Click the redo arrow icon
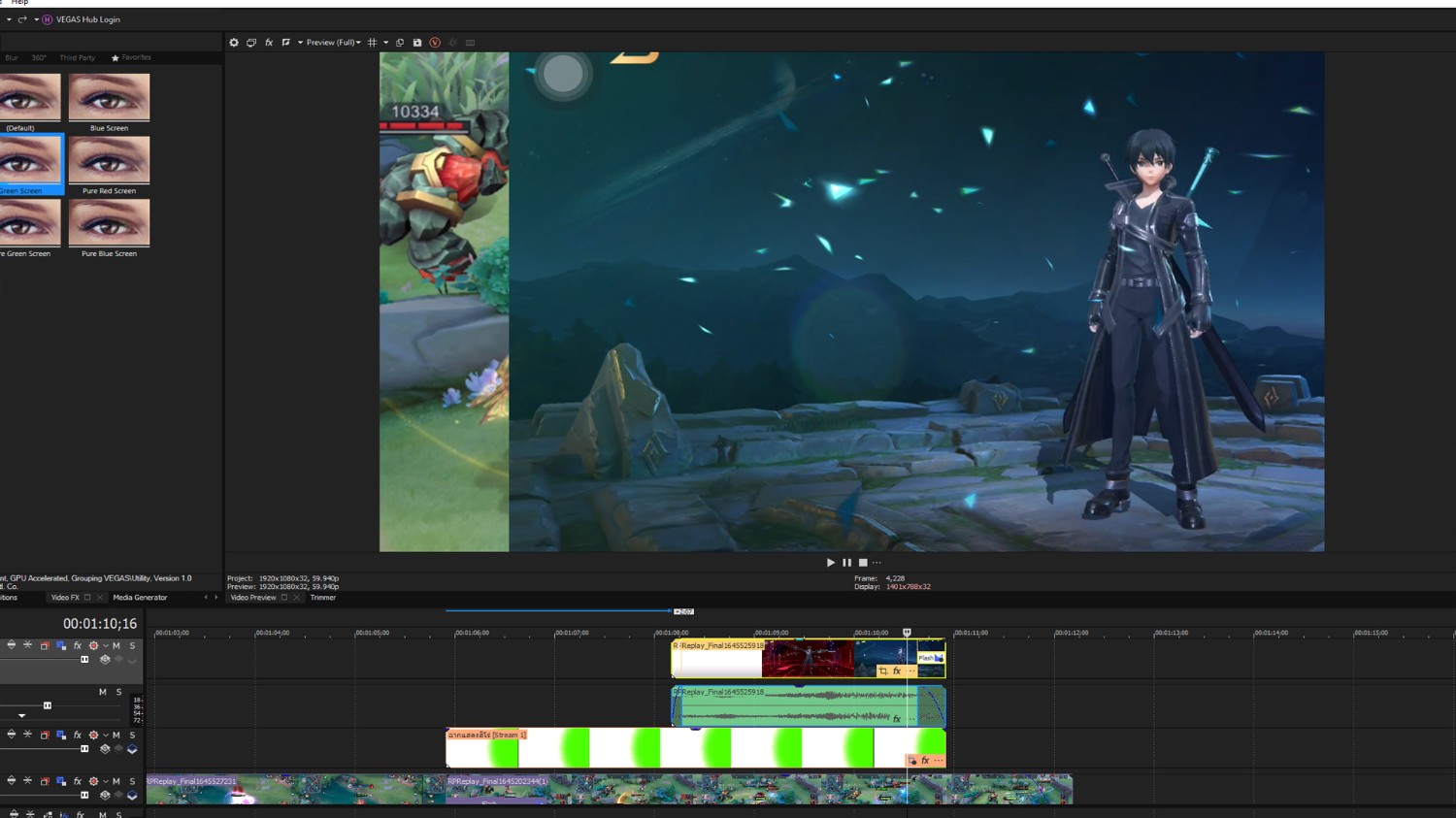The height and width of the screenshot is (818, 1456). [22, 19]
